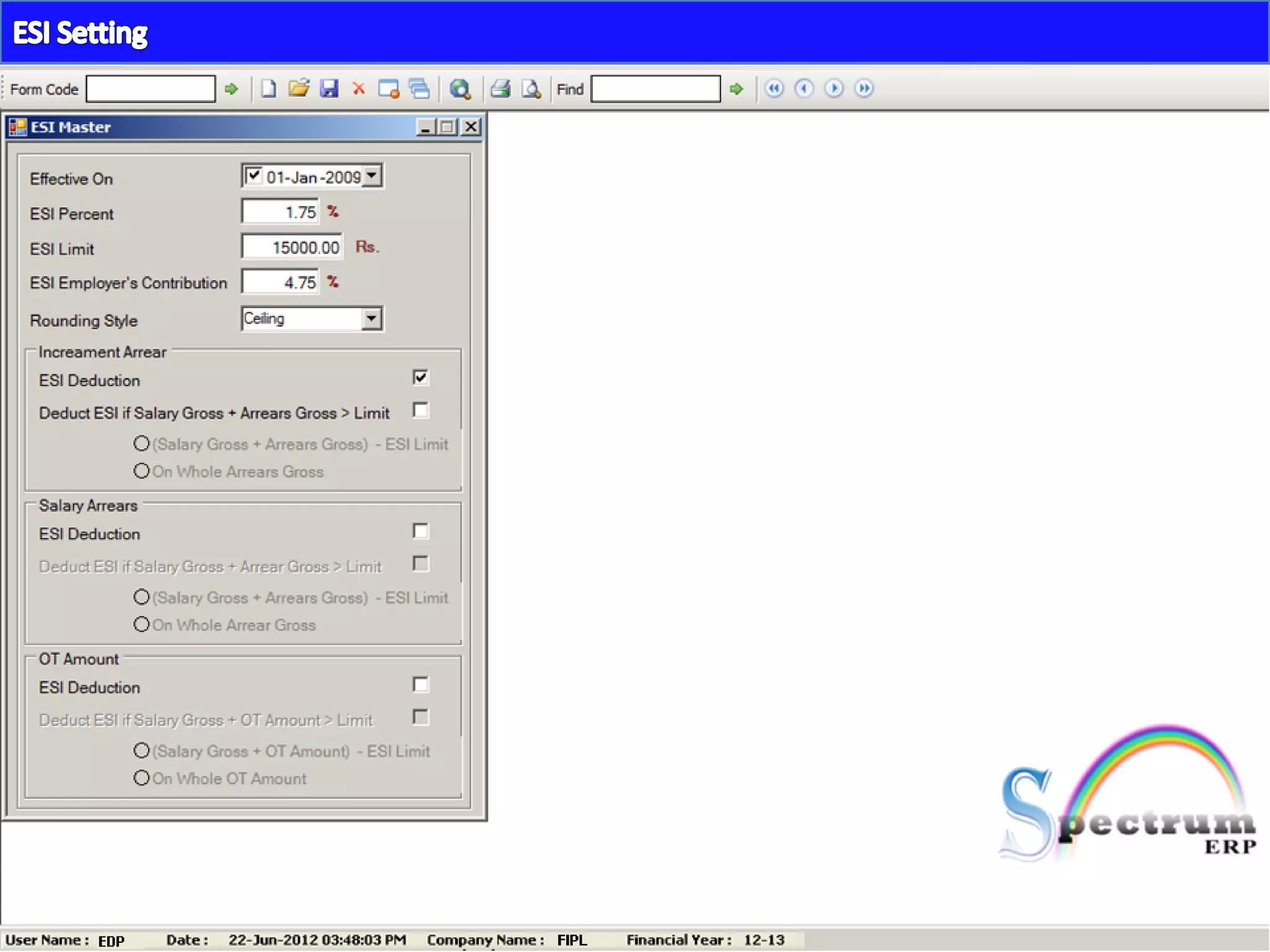
Task: Toggle ESI Deduction under Increament Arrear
Action: point(420,377)
